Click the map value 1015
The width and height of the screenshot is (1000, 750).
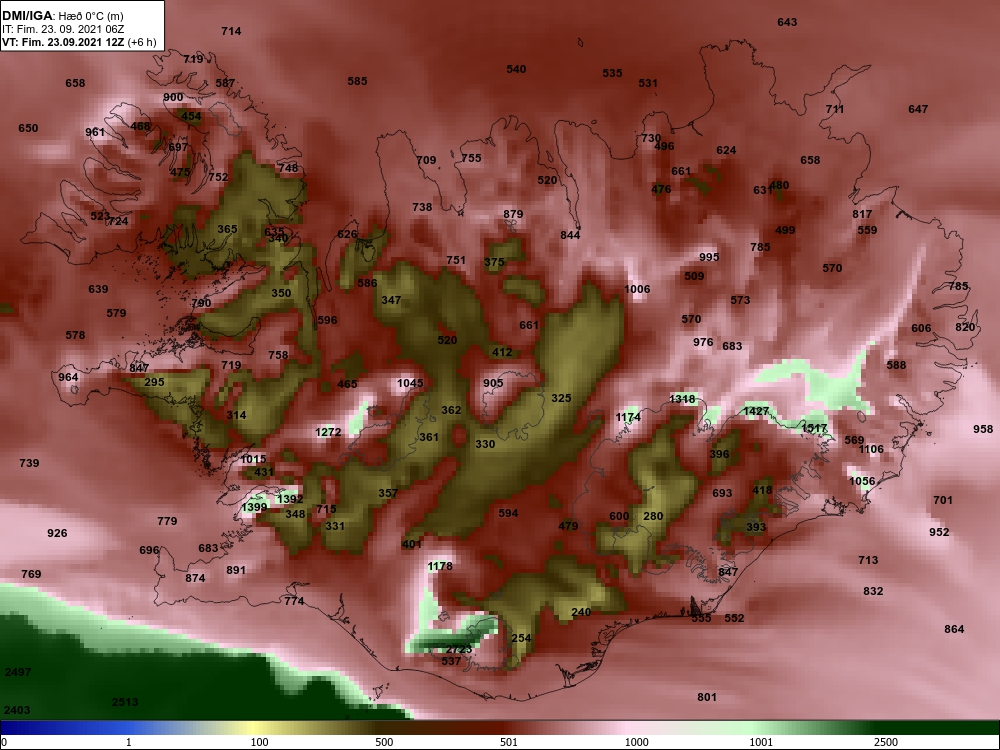tap(253, 459)
